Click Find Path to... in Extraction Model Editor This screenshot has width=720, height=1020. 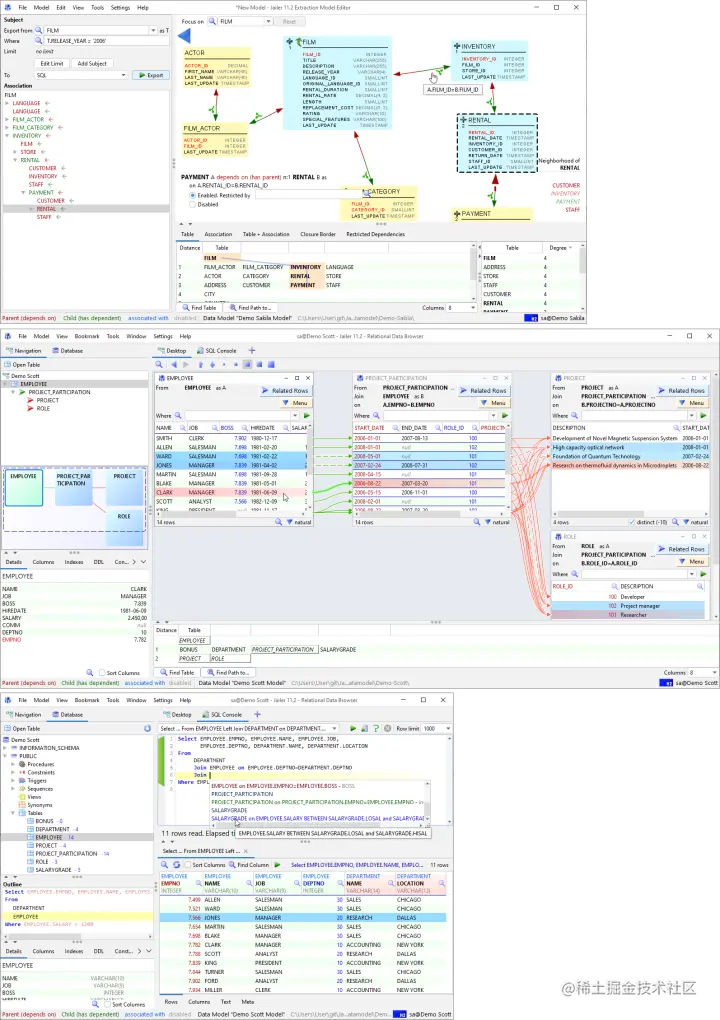250,308
